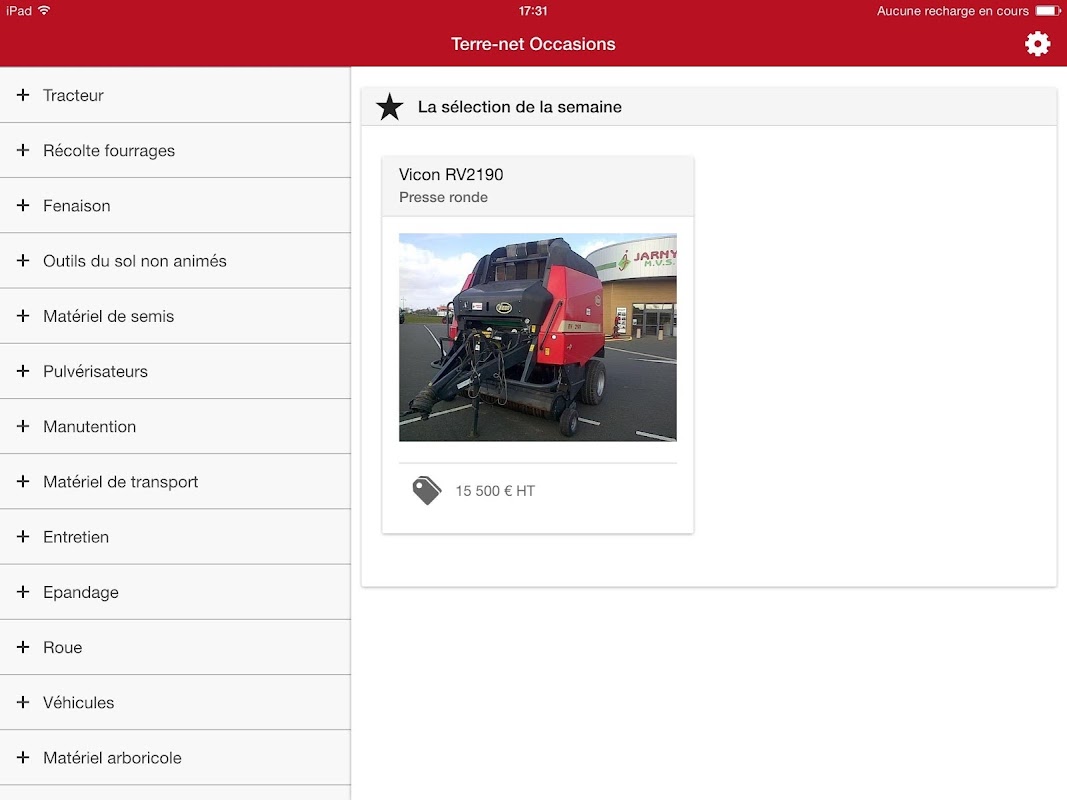
Task: Expand Matériel de semis plus icon
Action: click(x=23, y=316)
